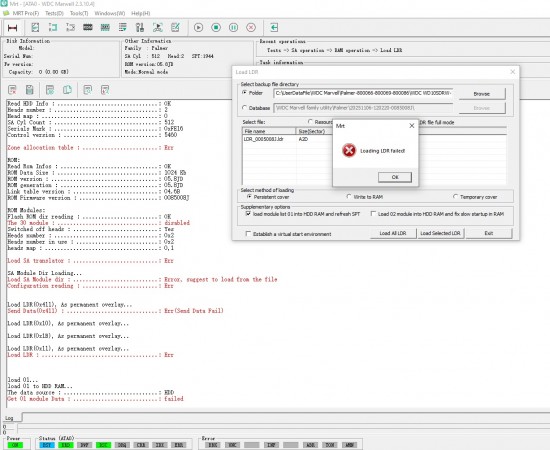
Task: Open the Tools menu
Action: point(79,13)
